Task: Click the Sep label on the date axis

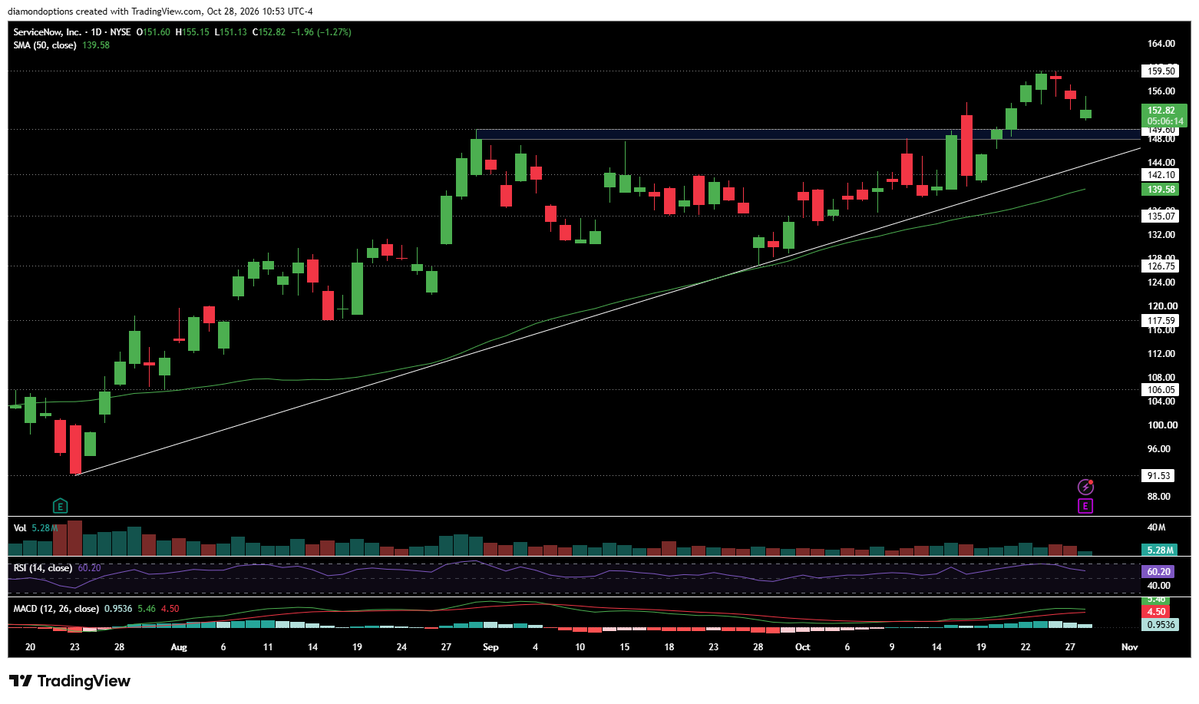Action: coord(490,647)
